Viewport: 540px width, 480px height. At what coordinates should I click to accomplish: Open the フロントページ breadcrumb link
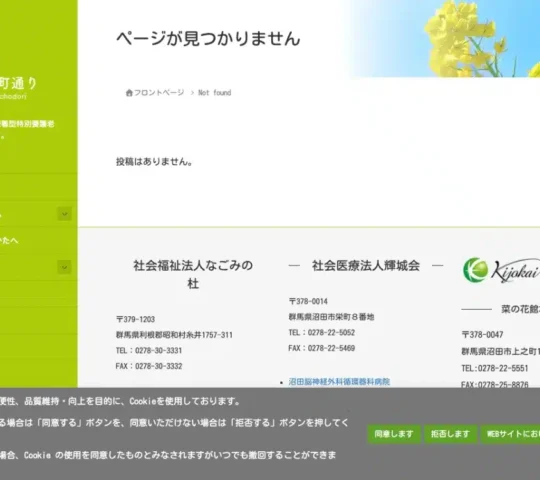click(159, 93)
